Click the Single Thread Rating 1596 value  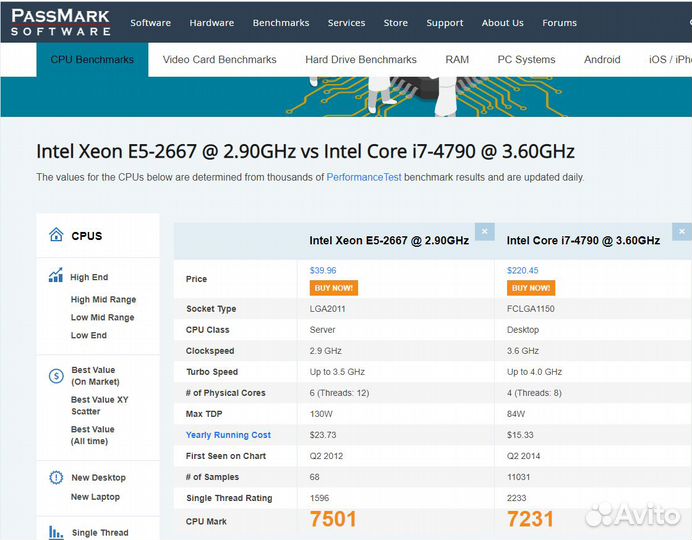point(320,498)
